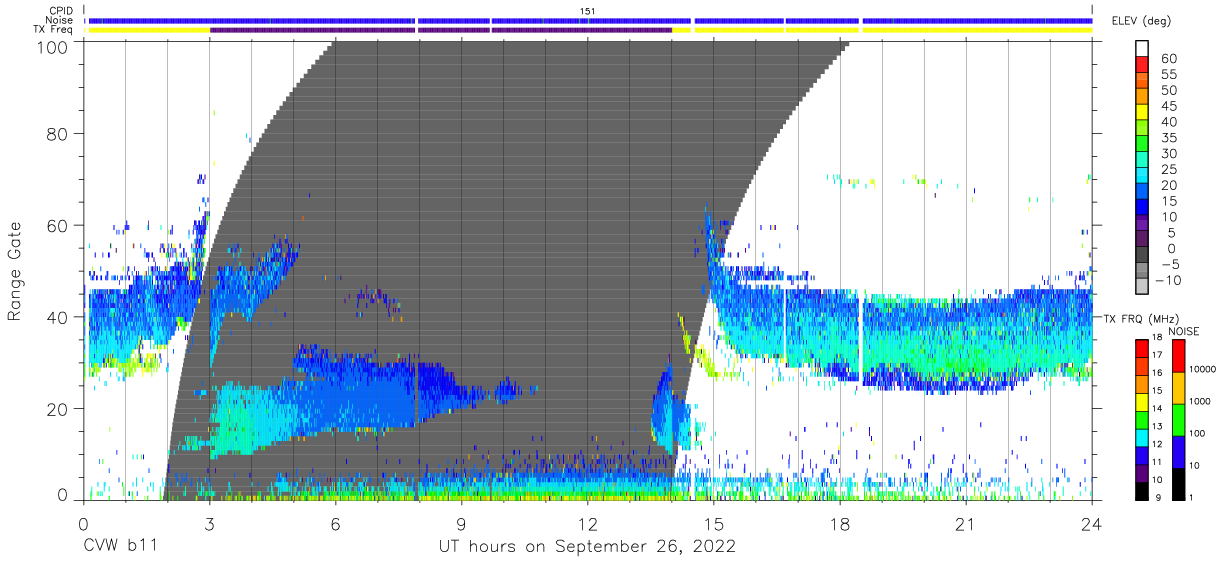
Task: Click the '10000' label on NOISE scale
Action: click(1201, 371)
